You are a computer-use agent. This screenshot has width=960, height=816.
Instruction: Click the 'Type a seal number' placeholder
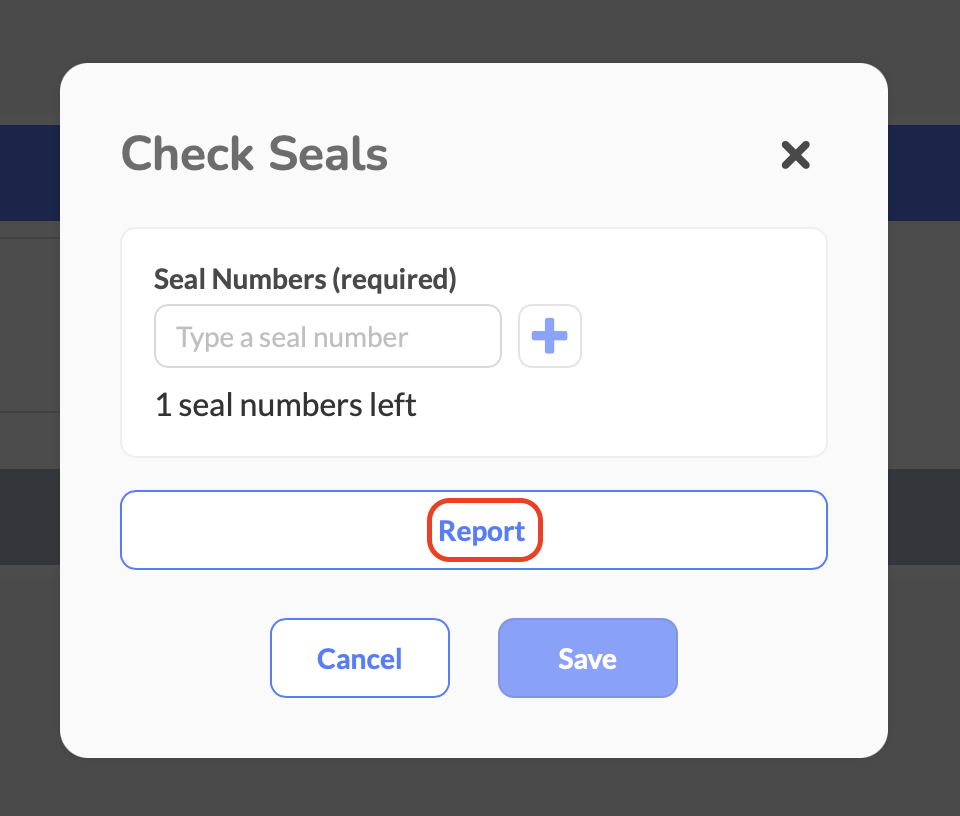tap(292, 337)
